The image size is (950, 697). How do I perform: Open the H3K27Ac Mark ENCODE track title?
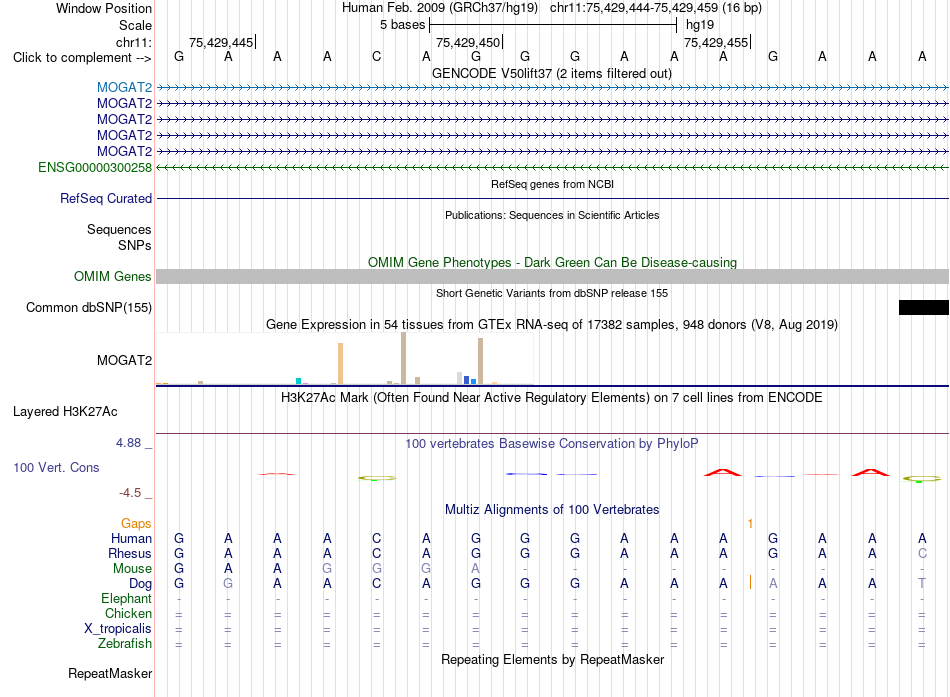pyautogui.click(x=552, y=398)
